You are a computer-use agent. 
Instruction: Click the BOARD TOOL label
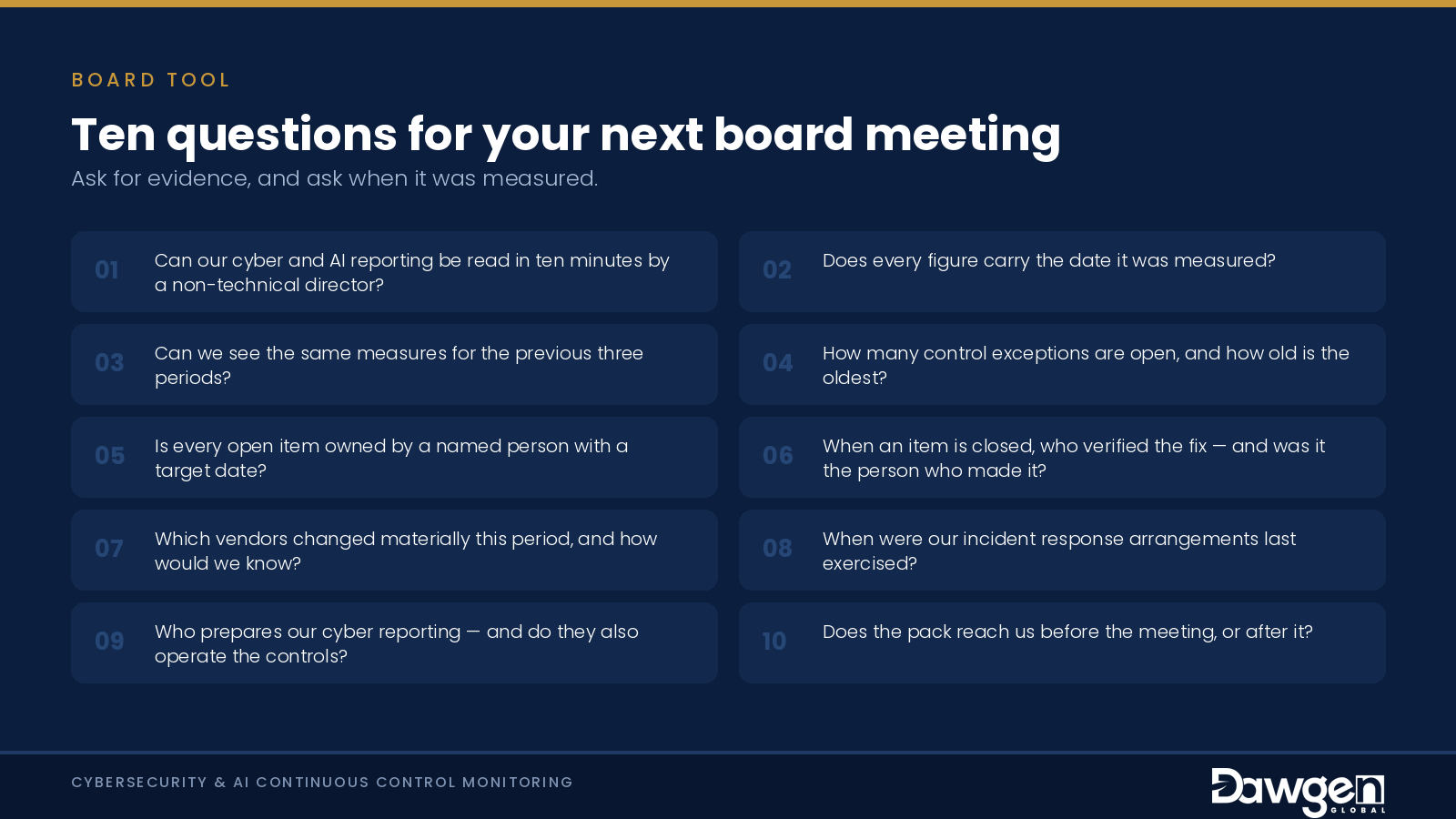pyautogui.click(x=151, y=80)
